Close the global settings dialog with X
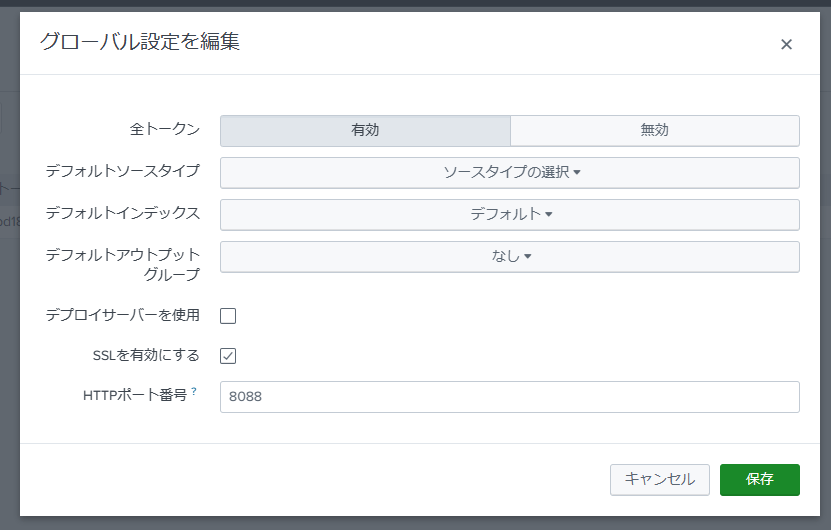This screenshot has width=831, height=530. pyautogui.click(x=786, y=44)
